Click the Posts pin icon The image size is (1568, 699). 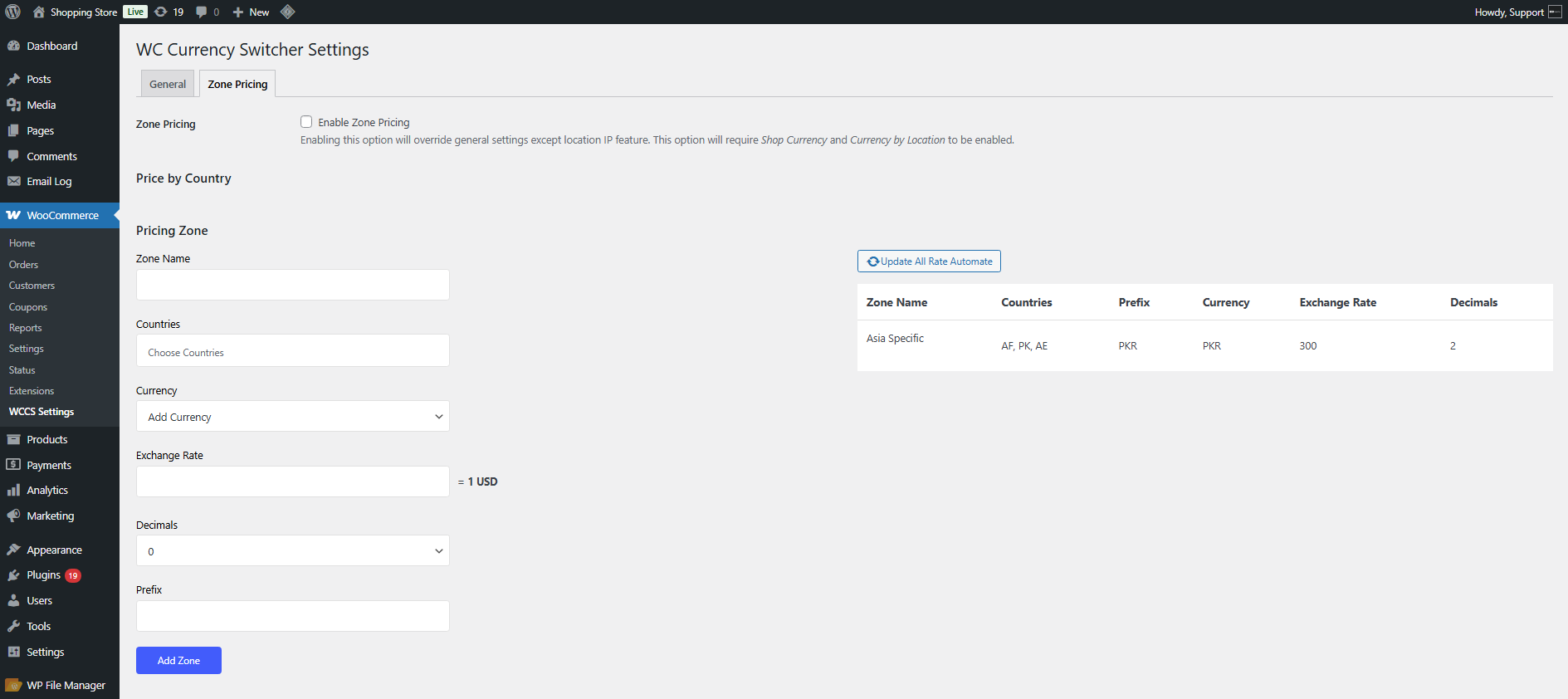point(13,80)
